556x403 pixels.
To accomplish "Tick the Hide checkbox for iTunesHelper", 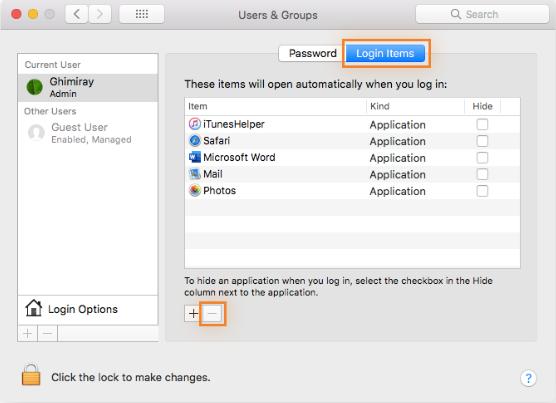I will 482,124.
